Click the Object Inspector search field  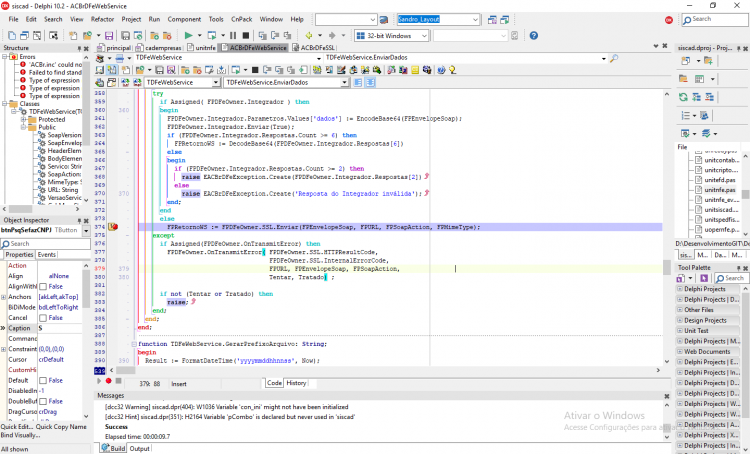pyautogui.click(x=45, y=244)
